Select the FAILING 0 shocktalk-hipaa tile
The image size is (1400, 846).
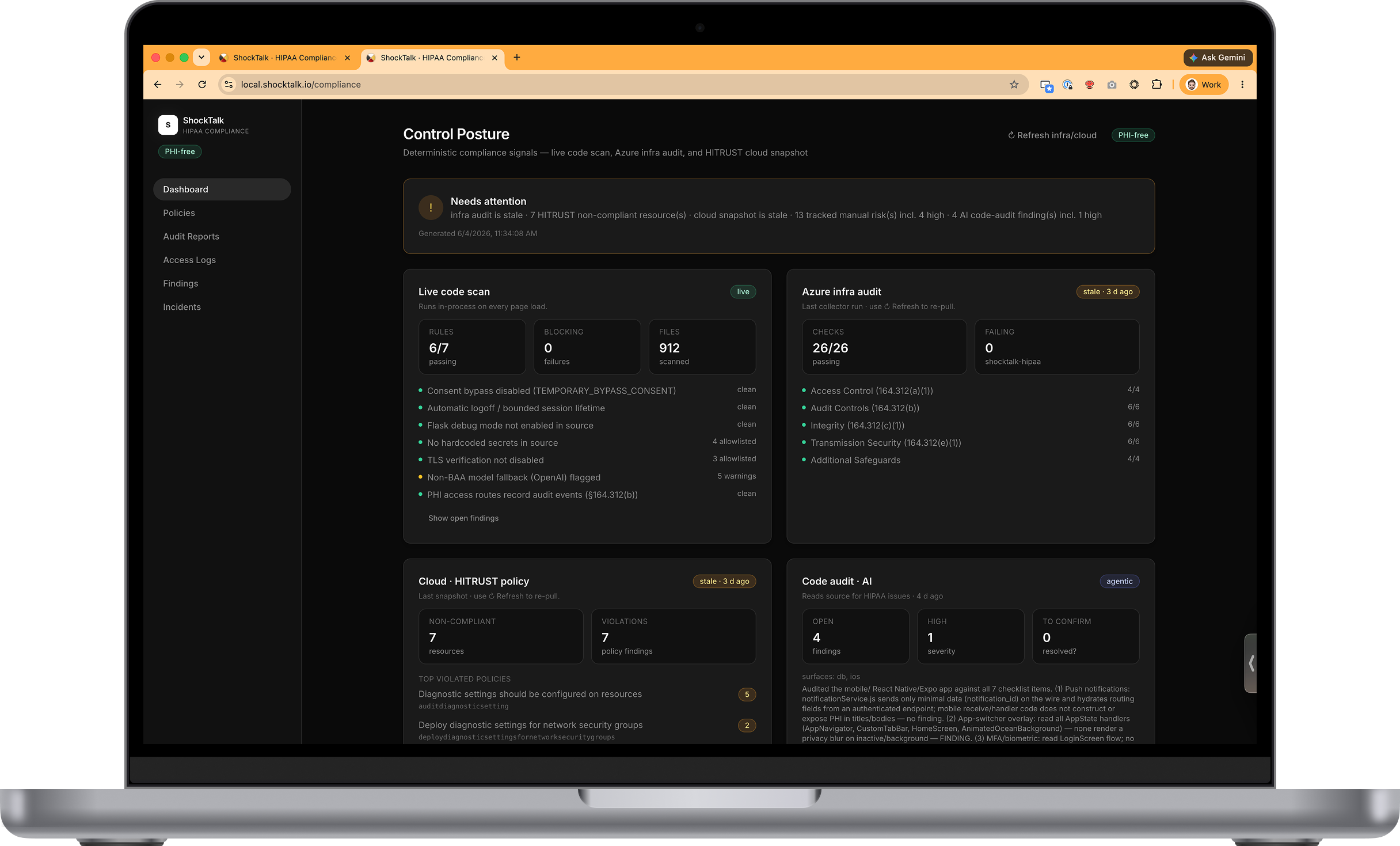tap(1057, 347)
